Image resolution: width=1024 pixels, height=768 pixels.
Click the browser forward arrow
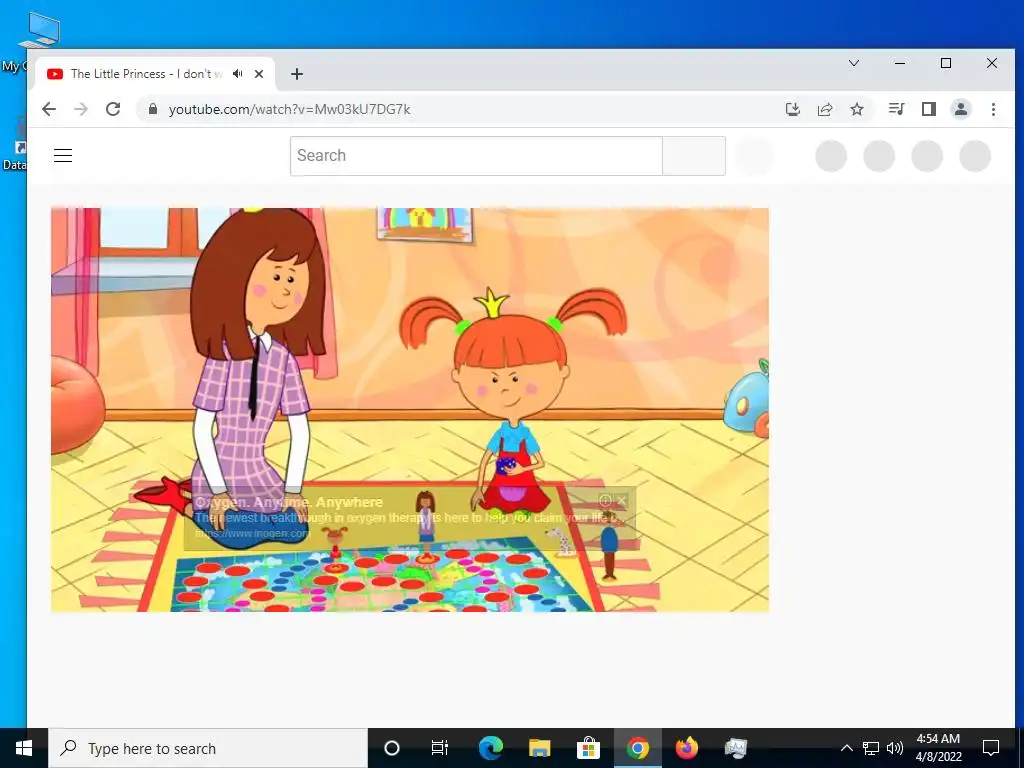[81, 109]
